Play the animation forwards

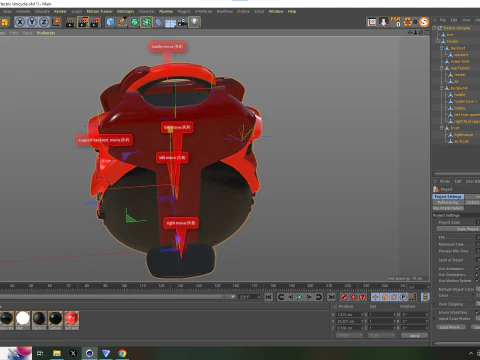[x=300, y=297]
